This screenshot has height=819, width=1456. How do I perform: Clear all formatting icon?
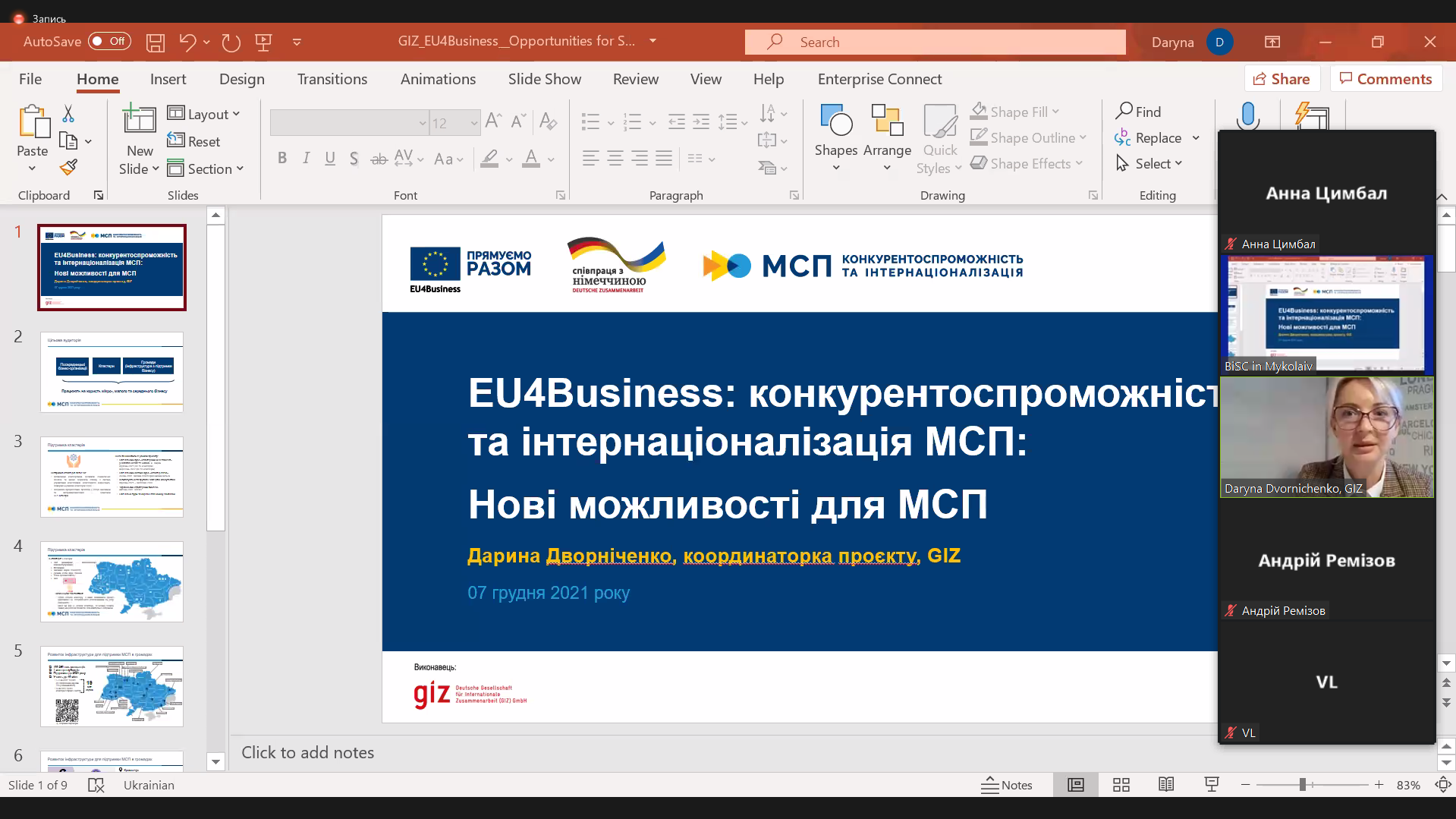(548, 121)
